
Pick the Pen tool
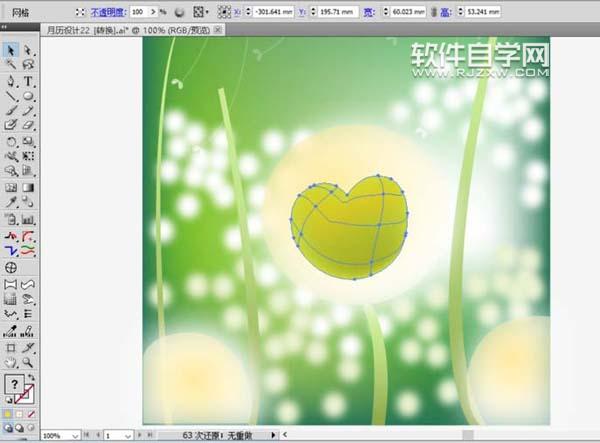click(11, 80)
